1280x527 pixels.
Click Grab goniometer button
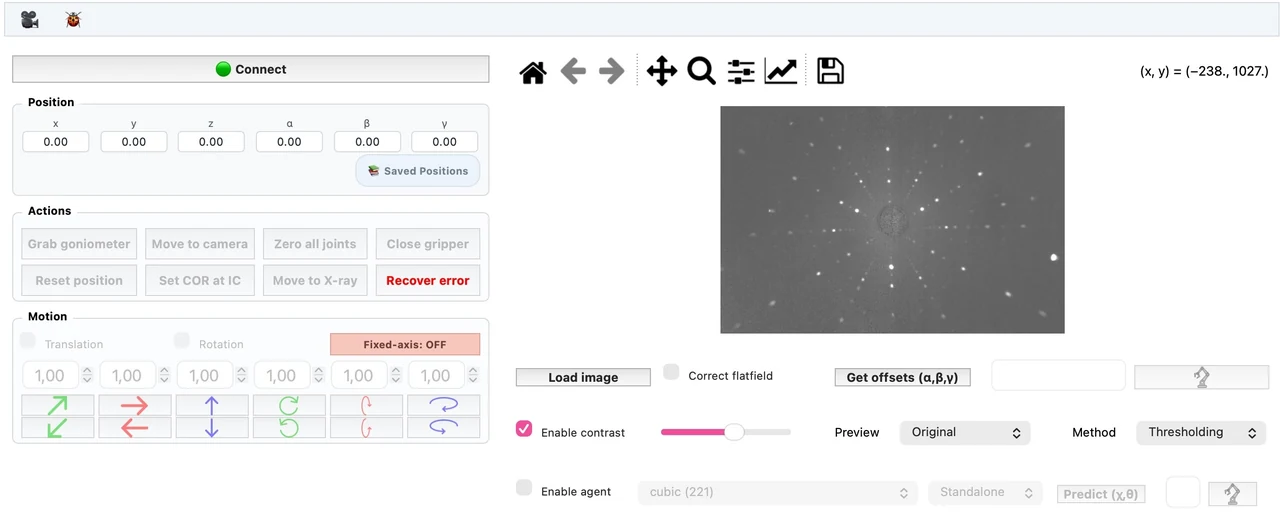[79, 244]
